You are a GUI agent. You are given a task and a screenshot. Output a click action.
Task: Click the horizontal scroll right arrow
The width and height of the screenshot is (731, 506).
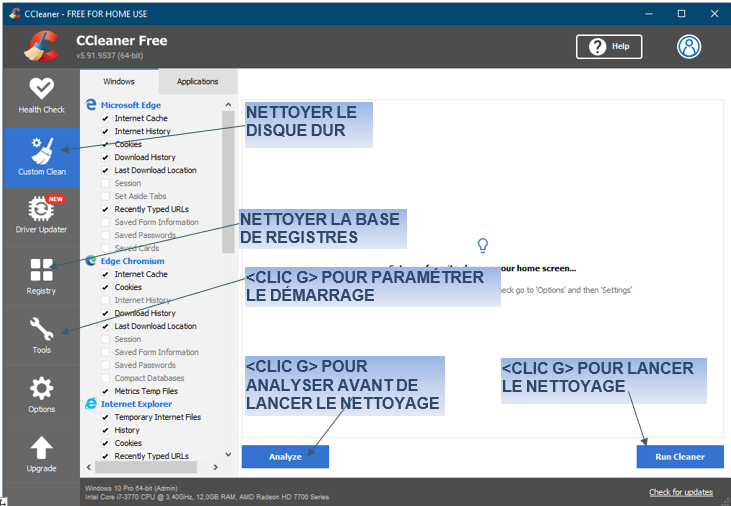tap(215, 467)
